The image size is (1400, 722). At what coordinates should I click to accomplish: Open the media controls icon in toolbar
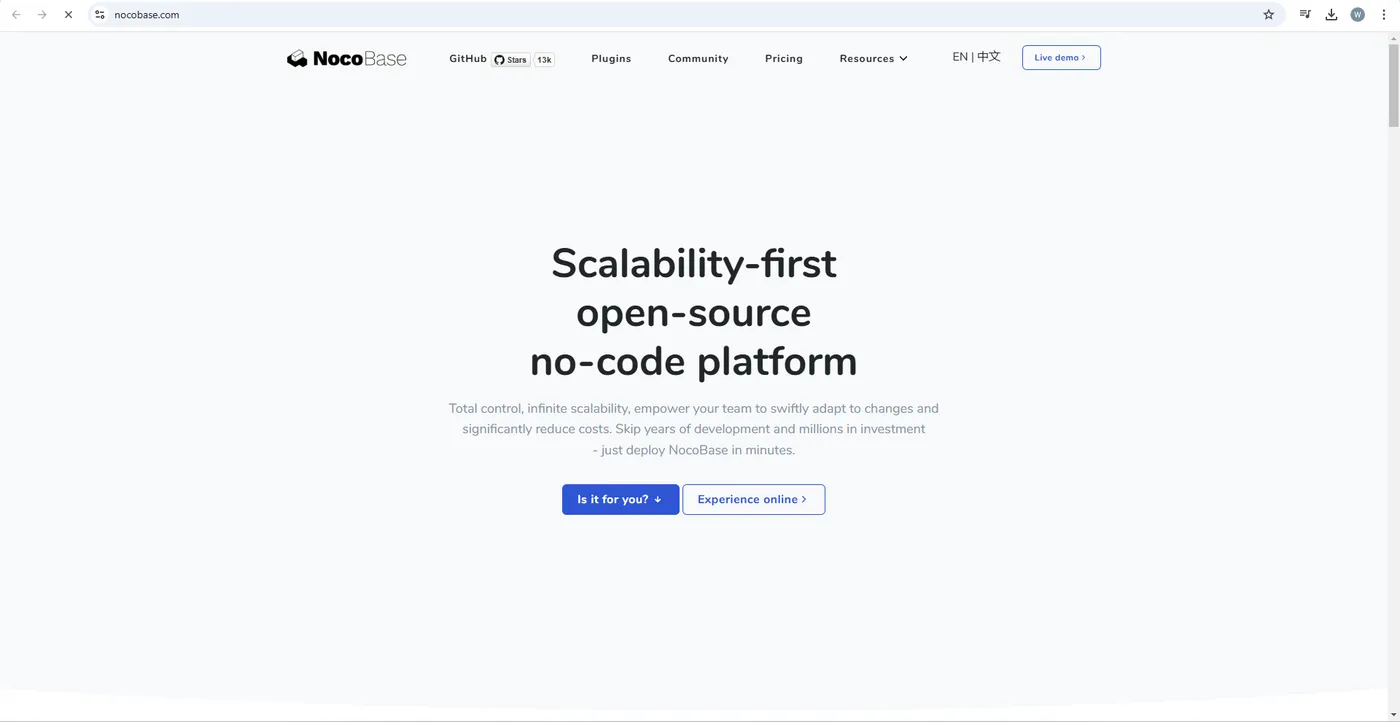1304,14
